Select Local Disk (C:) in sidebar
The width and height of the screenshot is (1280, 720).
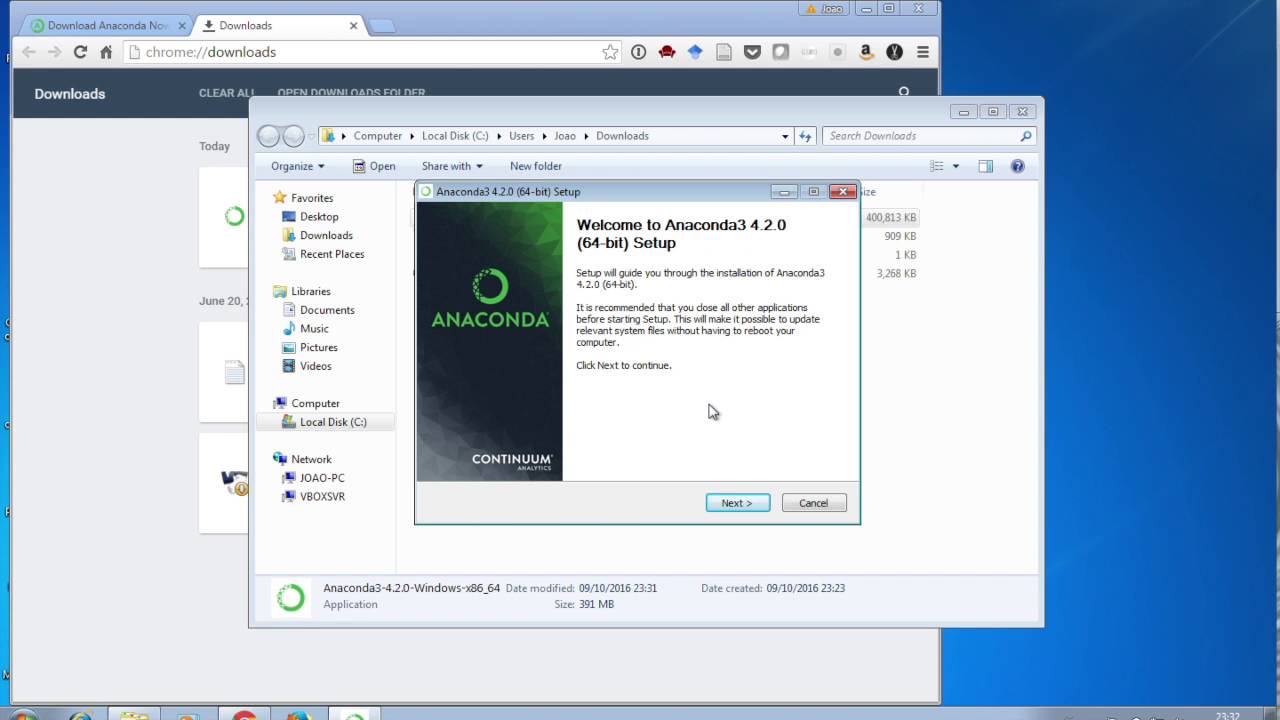coord(325,422)
